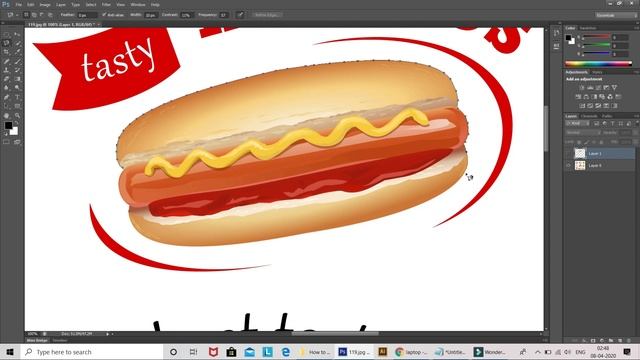This screenshot has height=360, width=640.
Task: Open the status bar document info arrow
Action: [108, 334]
